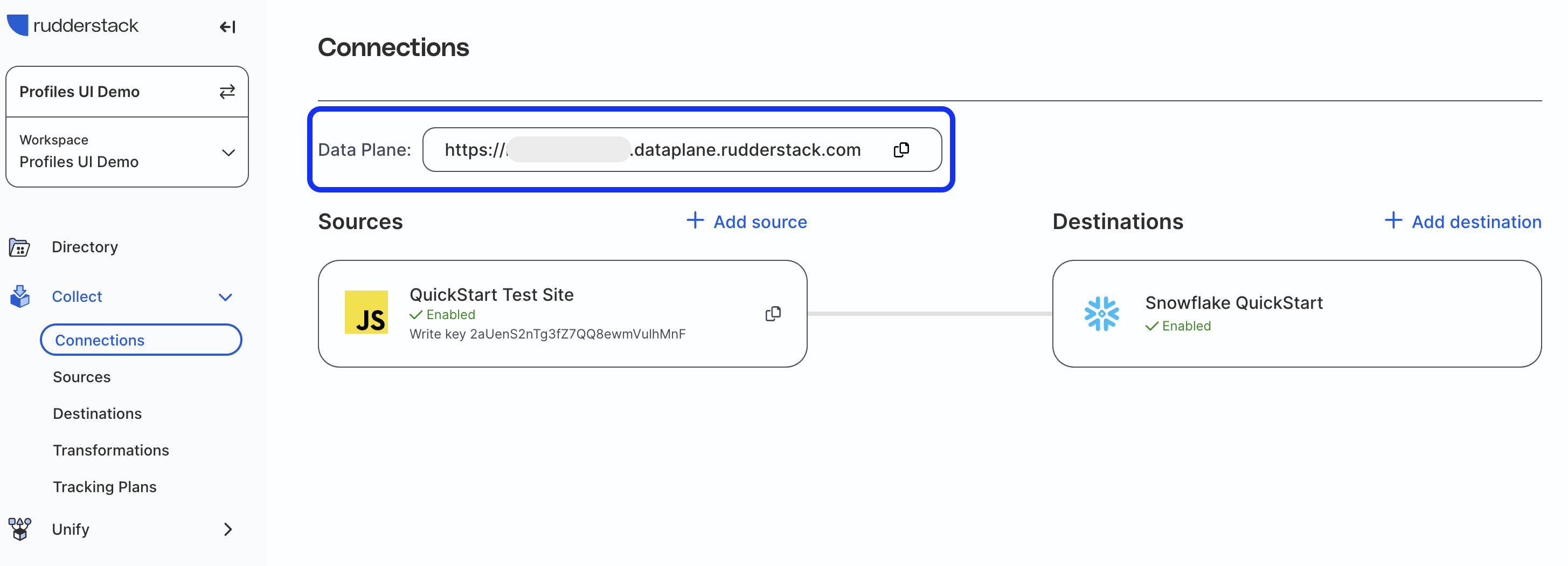Open the Snowflake QuickStart destination
1568x566 pixels.
point(1297,314)
